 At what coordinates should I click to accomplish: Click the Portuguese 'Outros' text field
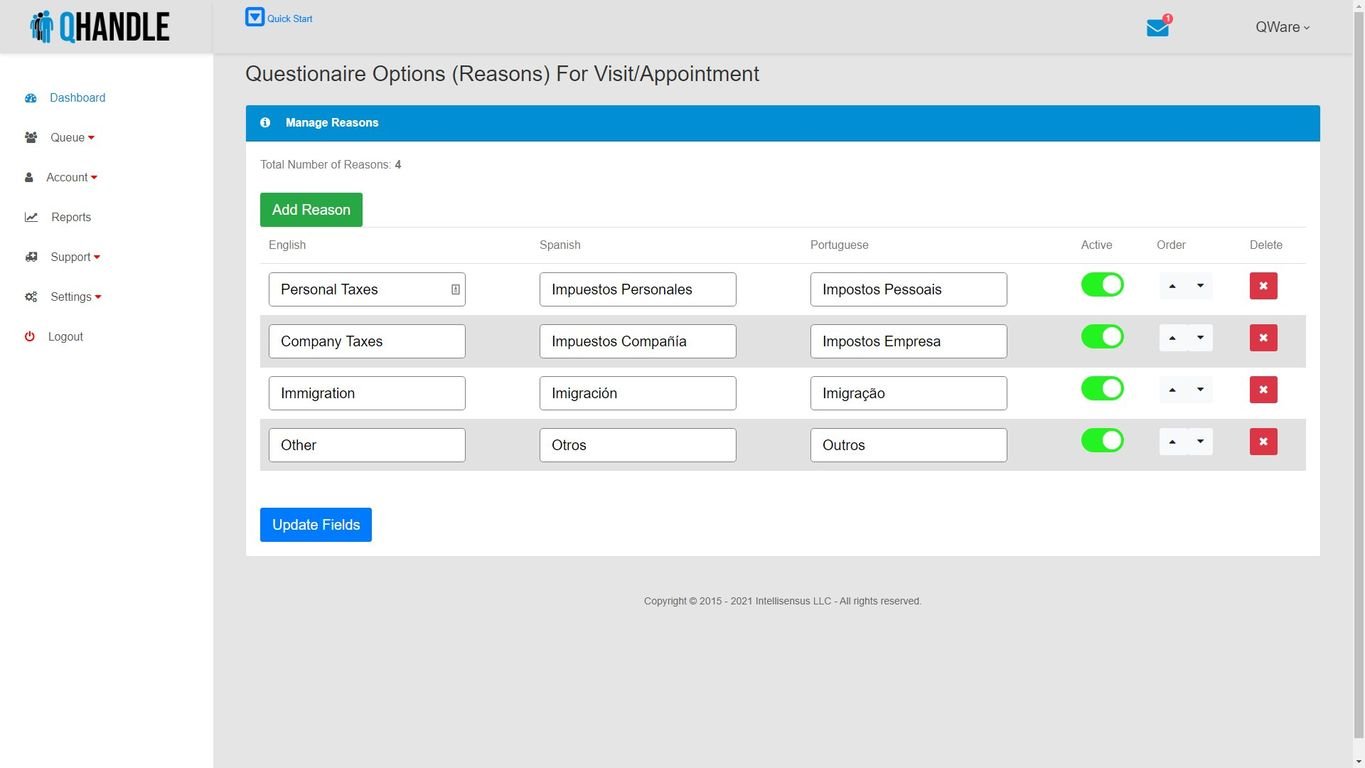tap(908, 446)
